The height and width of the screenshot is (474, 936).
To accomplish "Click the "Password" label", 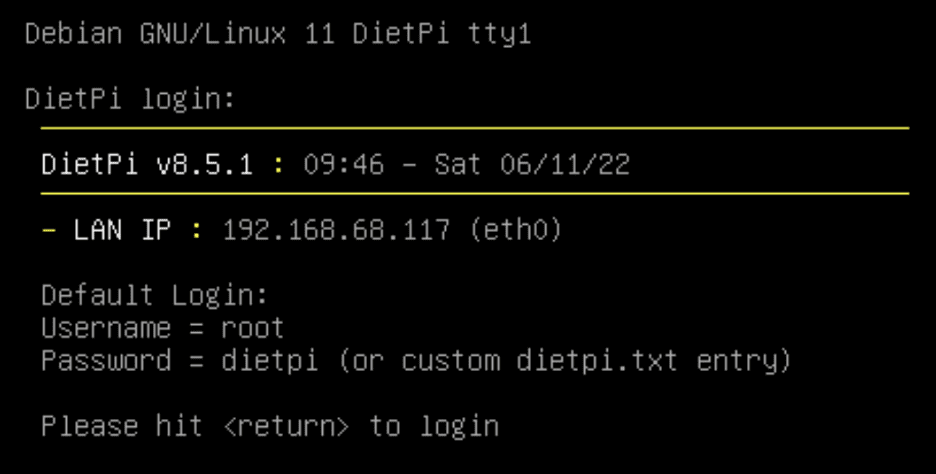I will (106, 360).
